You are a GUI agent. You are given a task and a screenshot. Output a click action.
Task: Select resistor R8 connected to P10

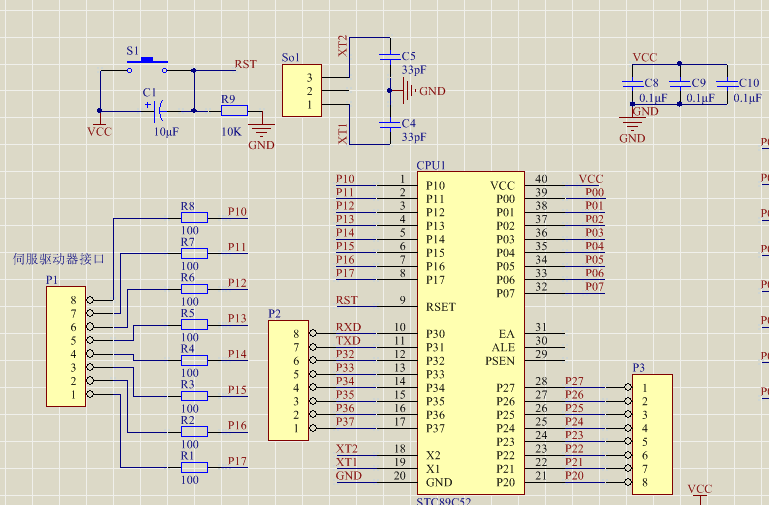tap(193, 217)
